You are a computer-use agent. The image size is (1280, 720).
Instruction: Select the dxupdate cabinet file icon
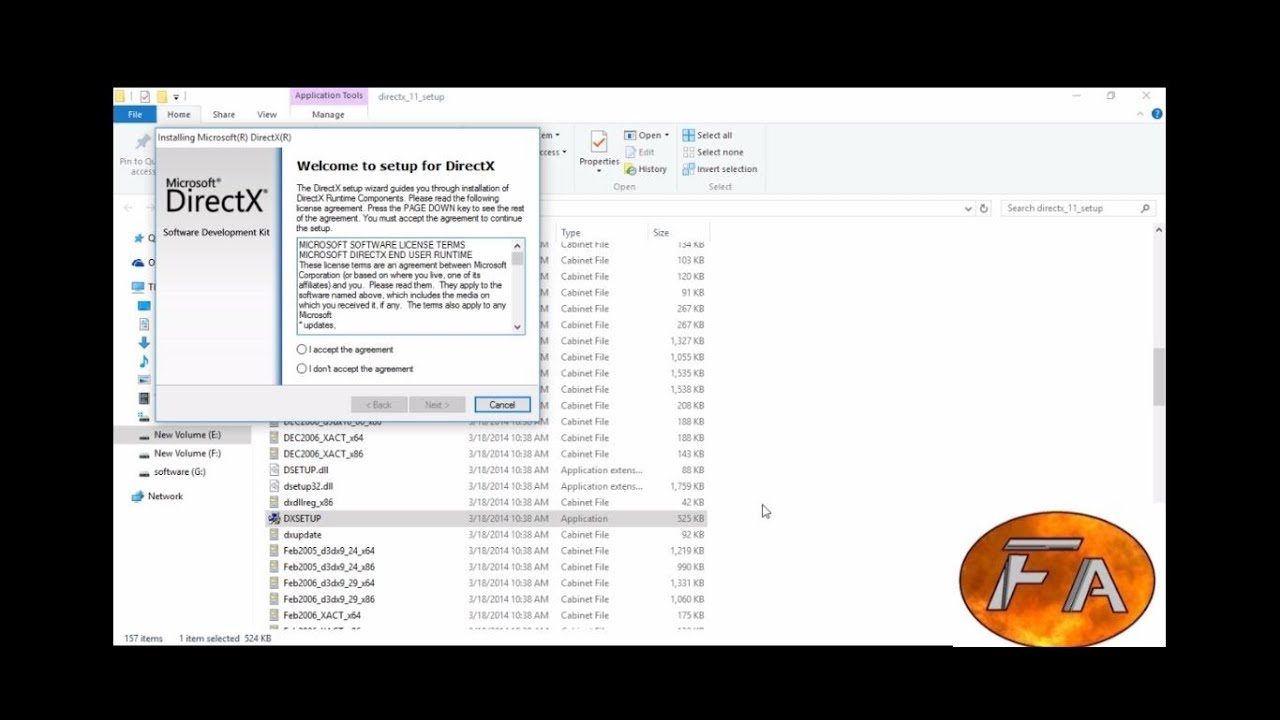pyautogui.click(x=274, y=535)
